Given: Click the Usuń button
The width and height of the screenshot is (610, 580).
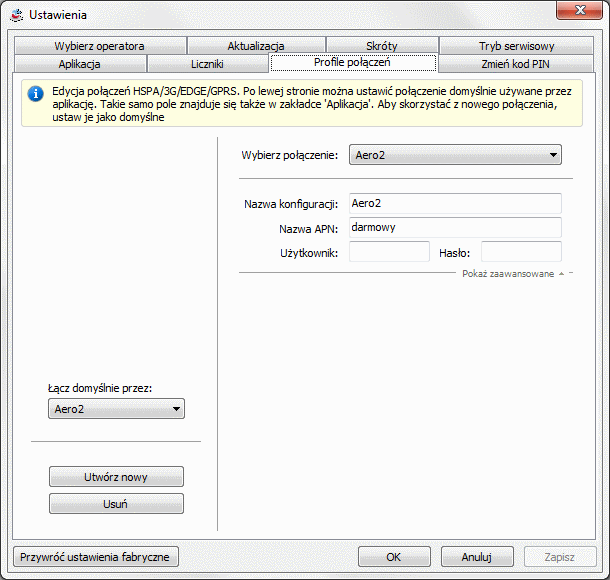Looking at the screenshot, I should pyautogui.click(x=116, y=503).
